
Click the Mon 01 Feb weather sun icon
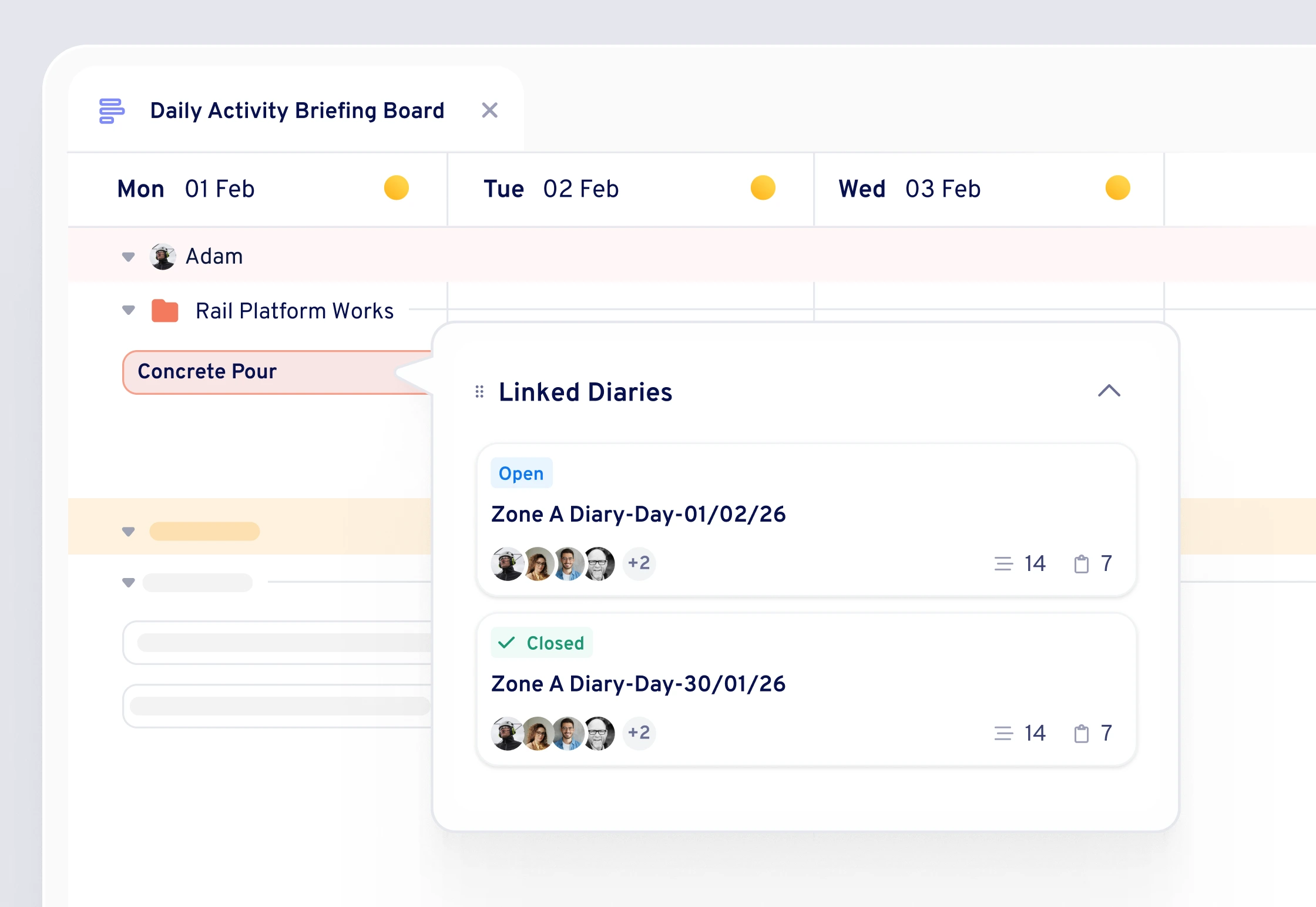click(397, 188)
